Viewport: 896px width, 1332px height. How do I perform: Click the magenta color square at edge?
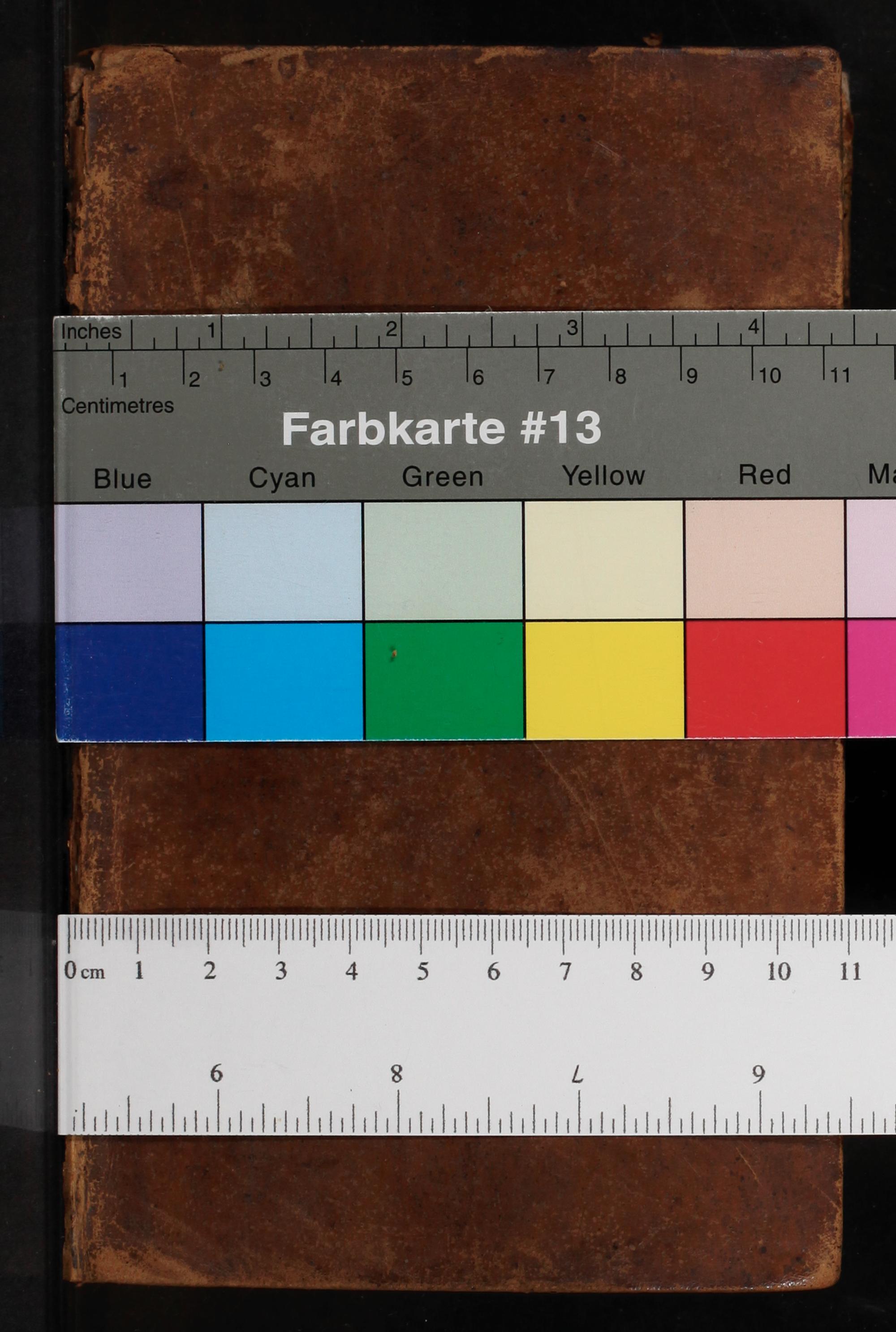click(x=871, y=678)
